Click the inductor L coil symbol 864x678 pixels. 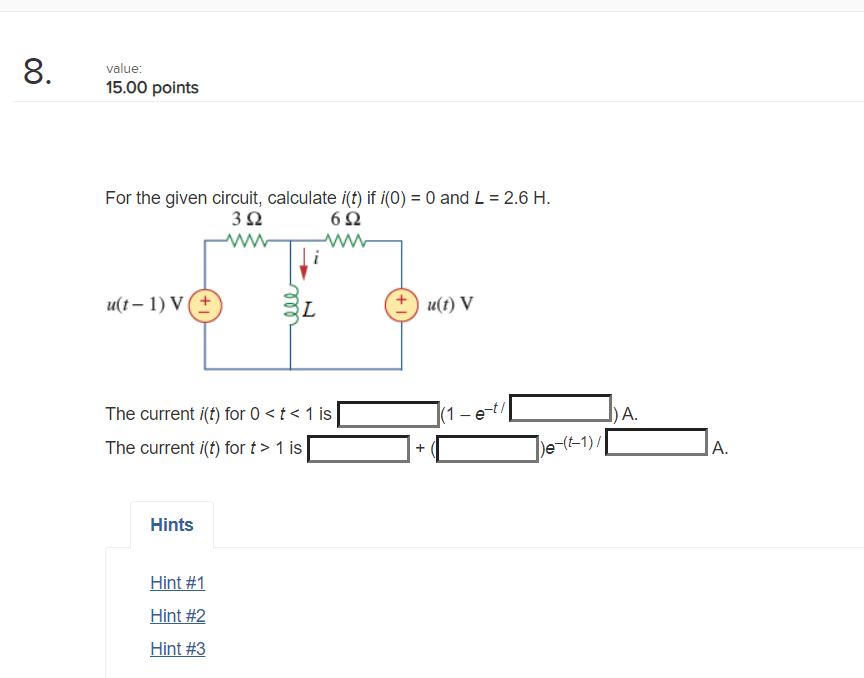pos(289,306)
